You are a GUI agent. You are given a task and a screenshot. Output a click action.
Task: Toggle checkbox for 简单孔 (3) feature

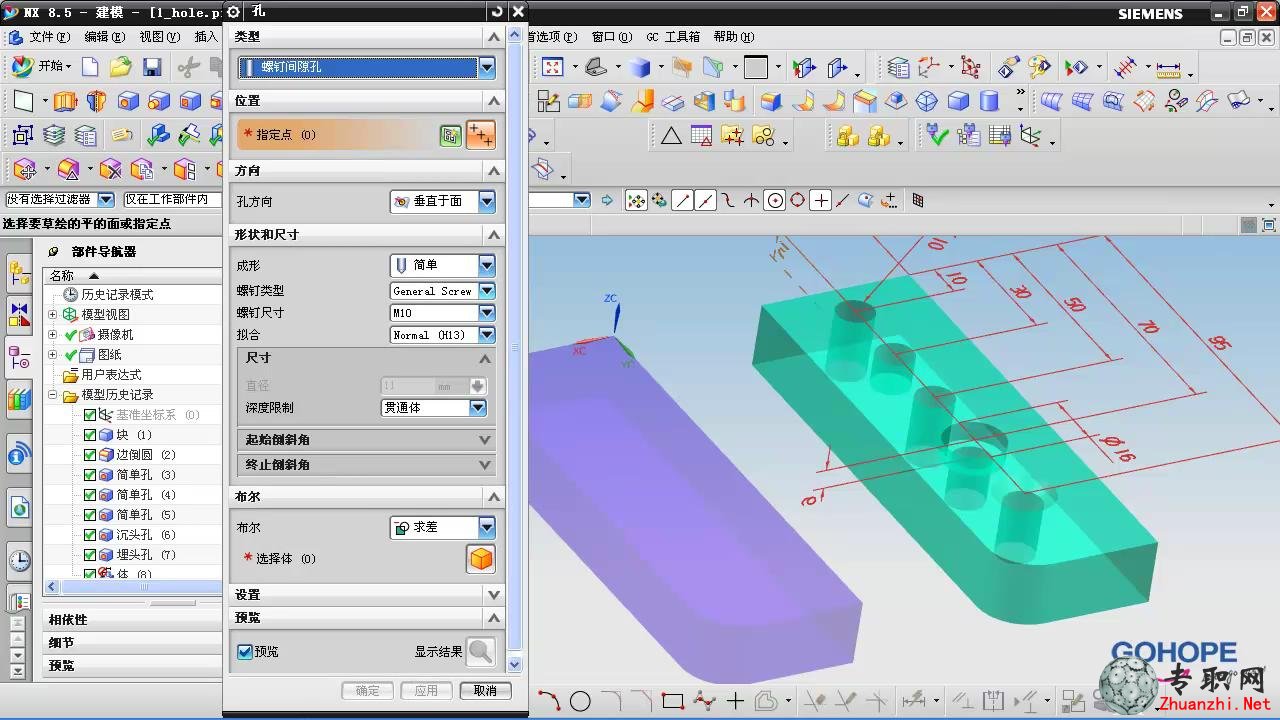90,475
